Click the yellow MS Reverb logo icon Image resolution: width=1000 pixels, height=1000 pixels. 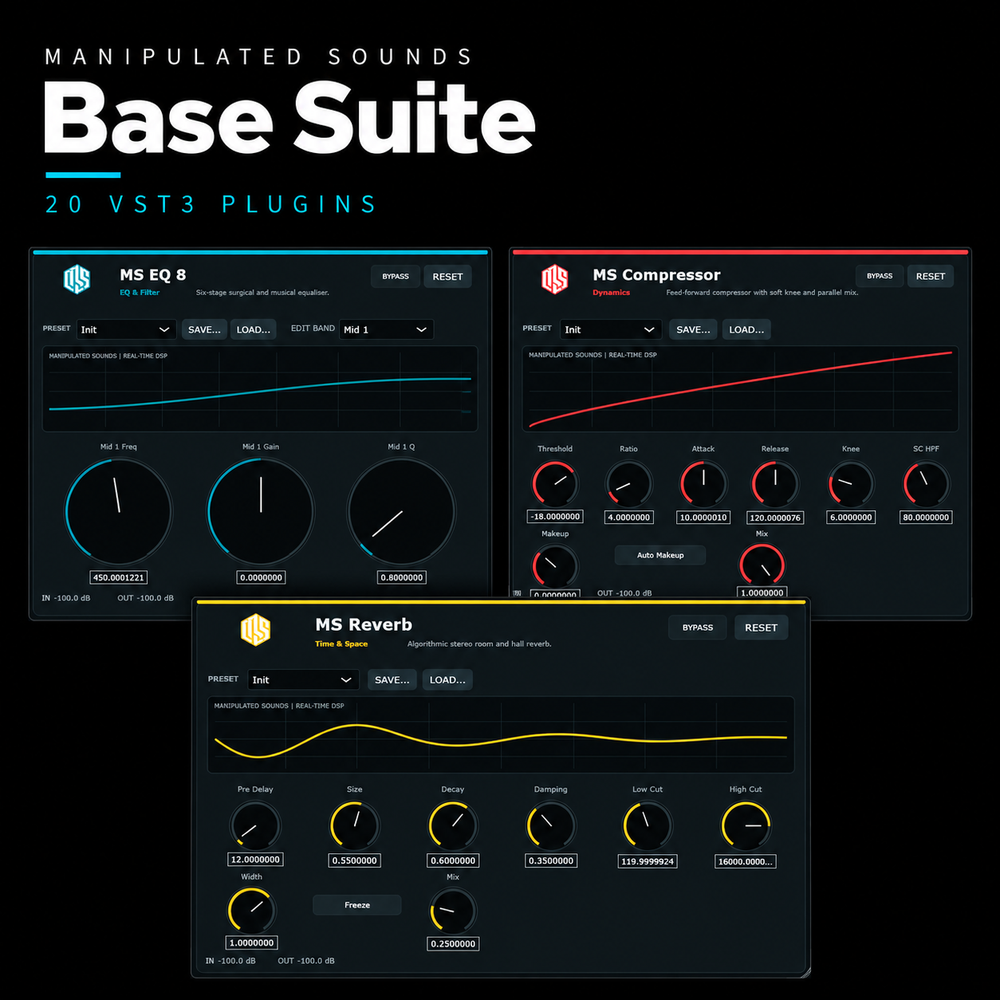click(255, 629)
